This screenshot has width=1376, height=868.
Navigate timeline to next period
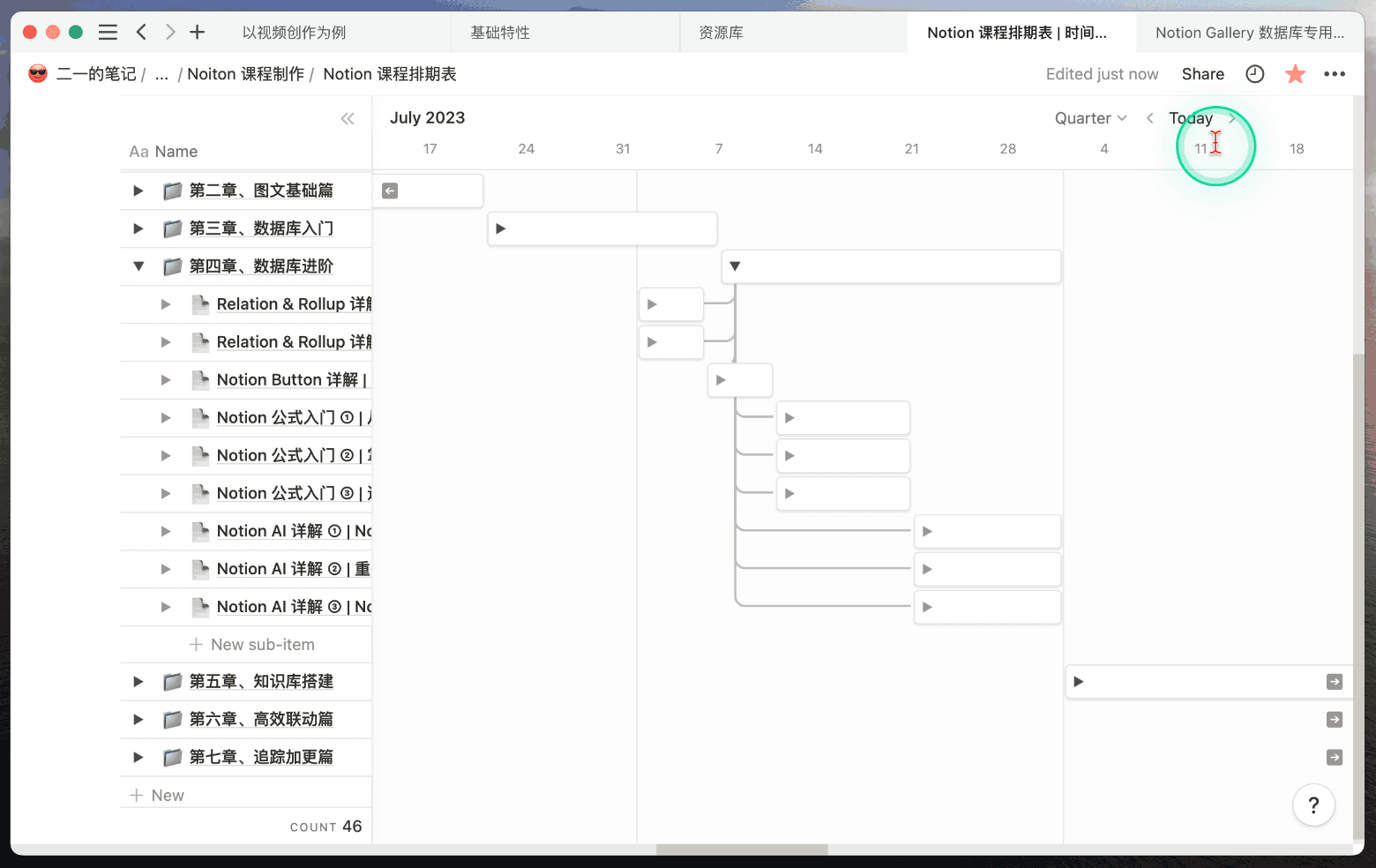click(1232, 118)
